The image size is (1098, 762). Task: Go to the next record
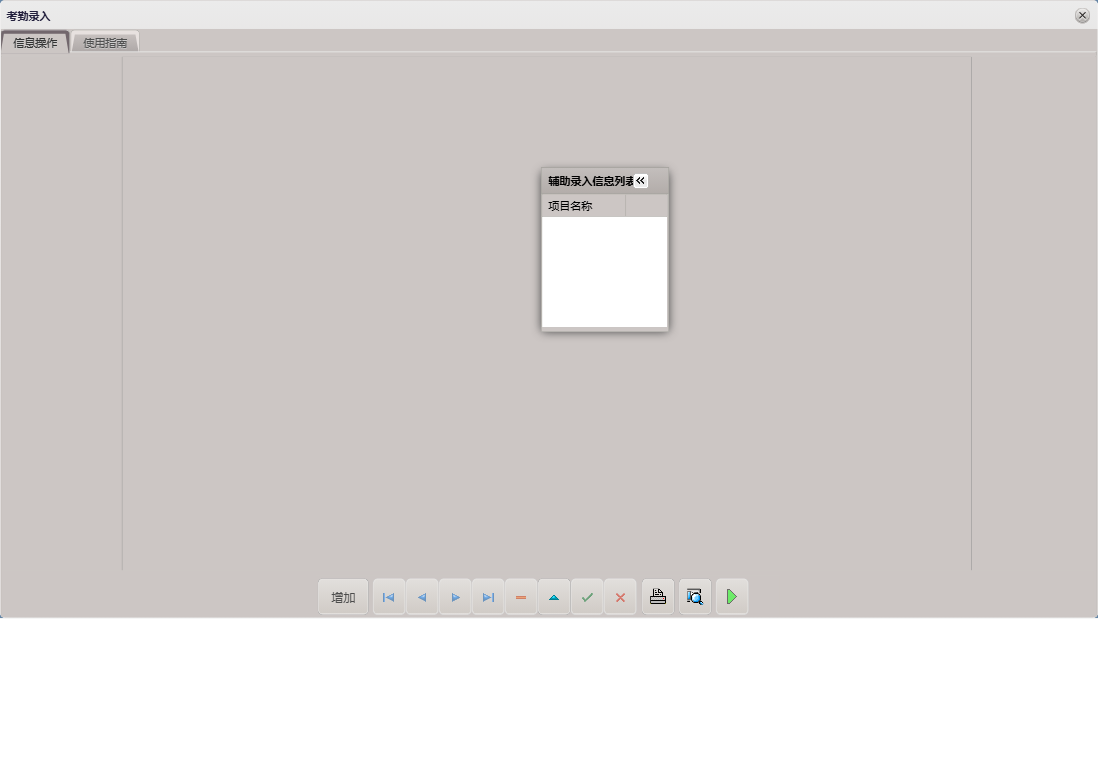point(455,597)
